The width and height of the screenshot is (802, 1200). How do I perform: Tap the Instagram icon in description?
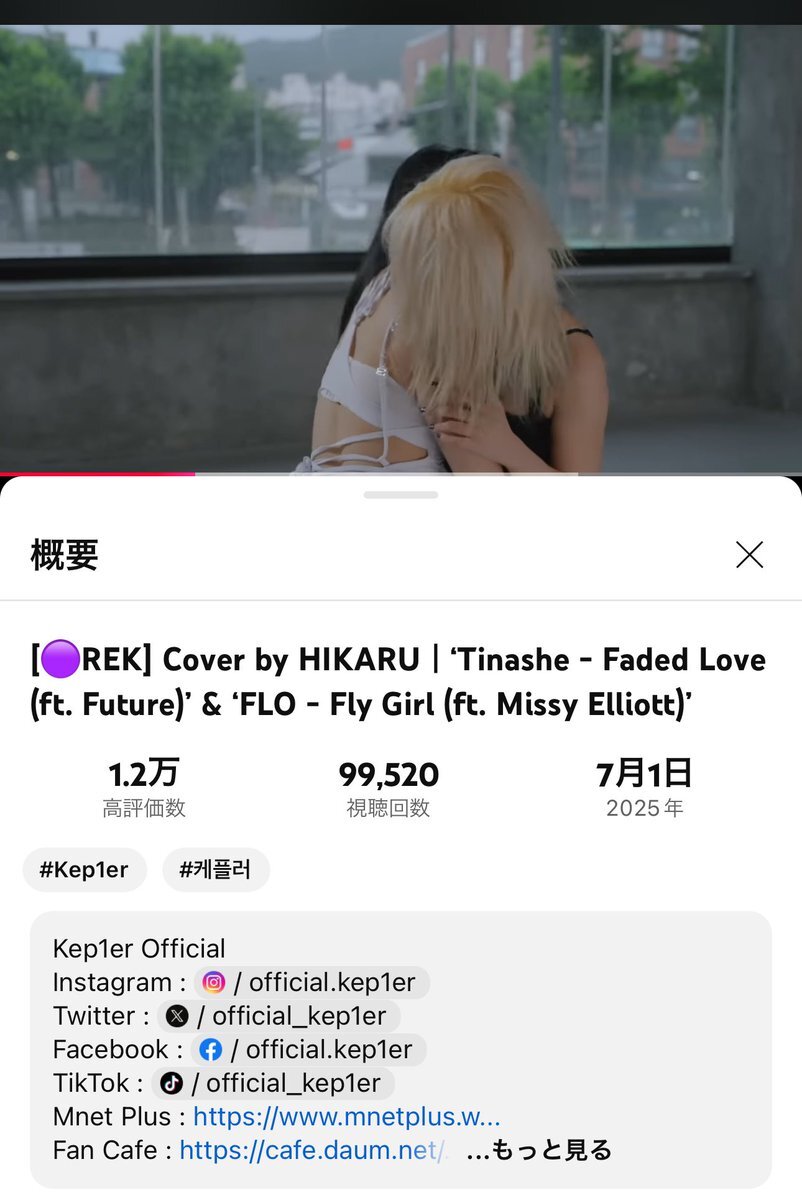pos(213,982)
